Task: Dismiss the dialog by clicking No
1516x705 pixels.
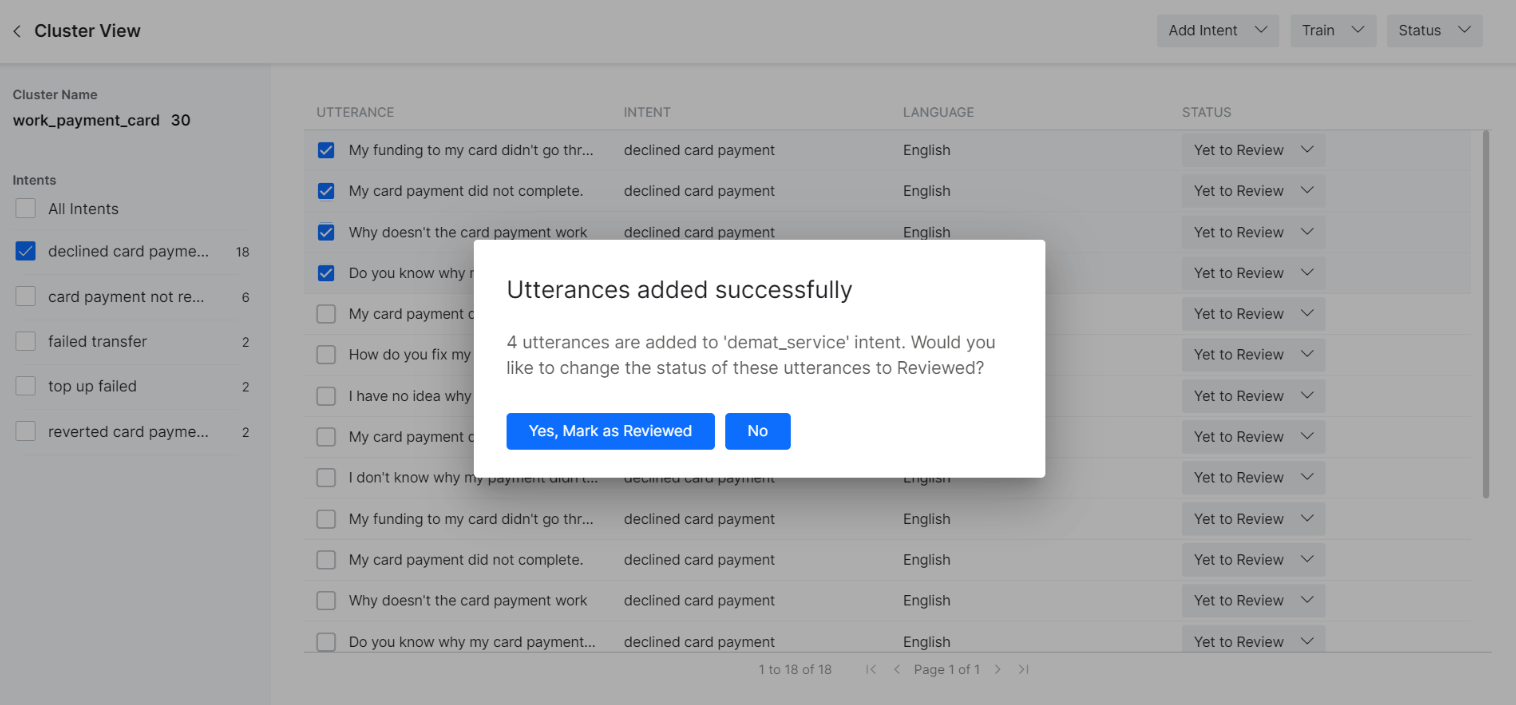Action: pyautogui.click(x=757, y=431)
